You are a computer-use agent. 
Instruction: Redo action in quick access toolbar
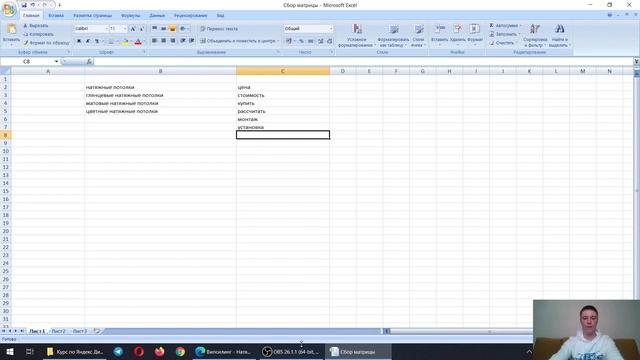pos(45,5)
